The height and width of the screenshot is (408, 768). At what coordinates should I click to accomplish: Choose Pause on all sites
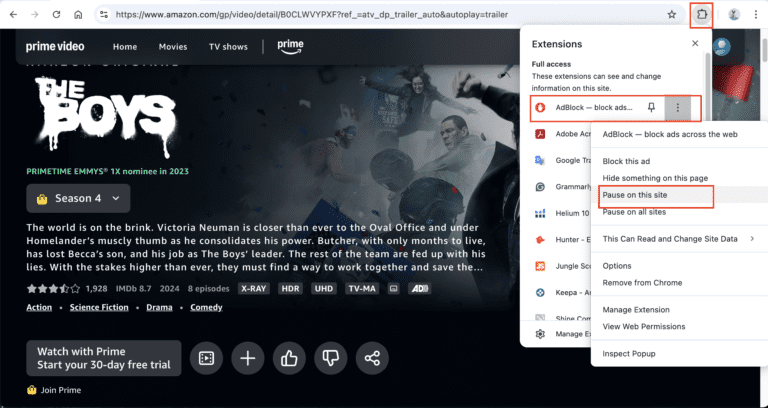(x=635, y=212)
